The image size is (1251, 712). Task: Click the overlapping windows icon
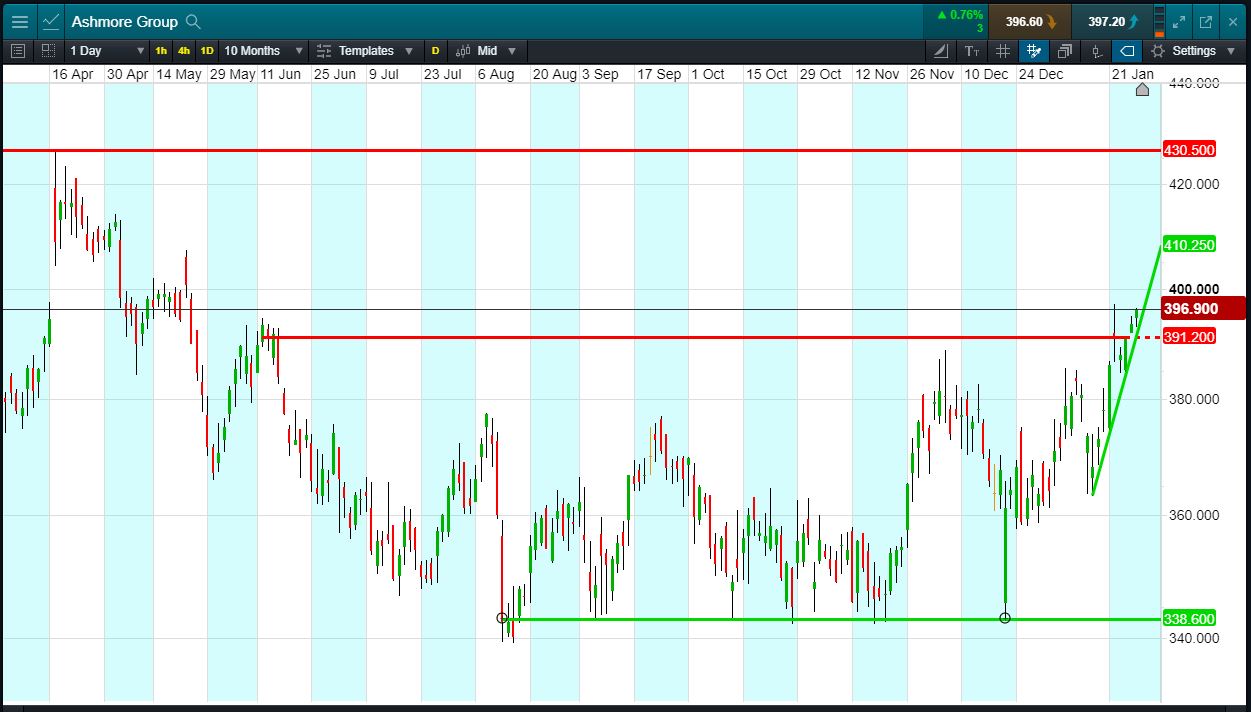(x=1065, y=50)
